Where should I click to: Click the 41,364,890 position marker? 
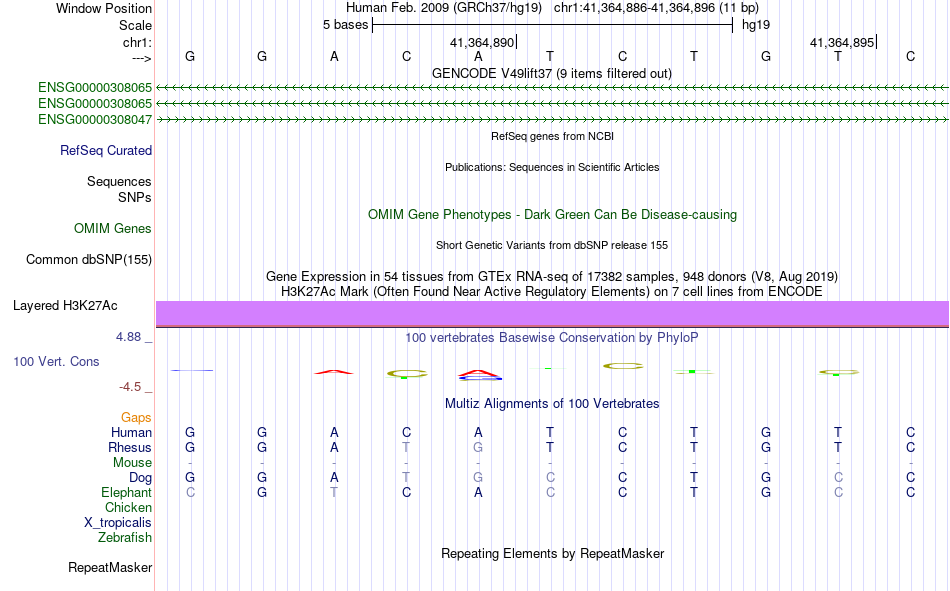click(x=483, y=42)
